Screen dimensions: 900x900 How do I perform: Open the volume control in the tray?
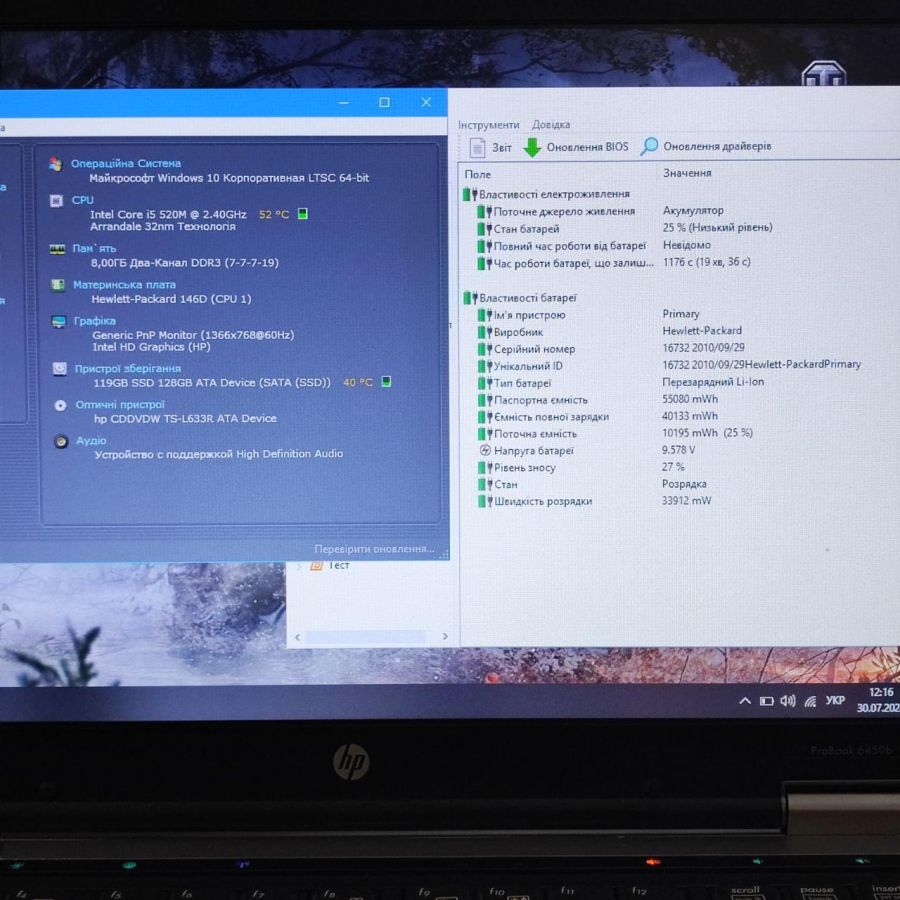click(x=788, y=701)
